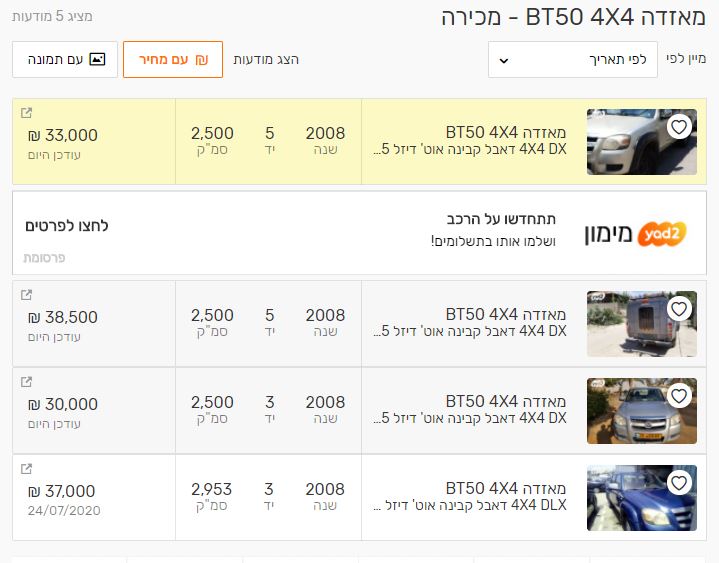Click heart icon on 38,500 ₪ listing

pos(679,309)
